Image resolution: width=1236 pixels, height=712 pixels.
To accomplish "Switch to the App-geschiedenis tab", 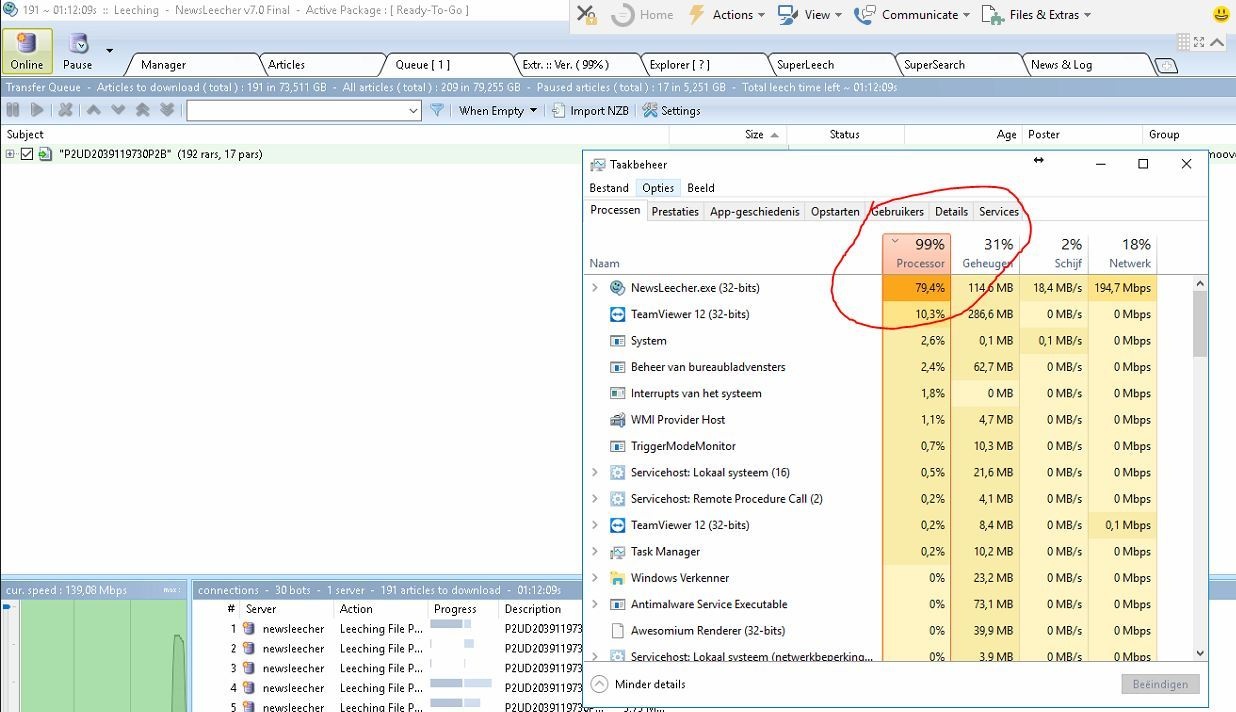I will (755, 212).
